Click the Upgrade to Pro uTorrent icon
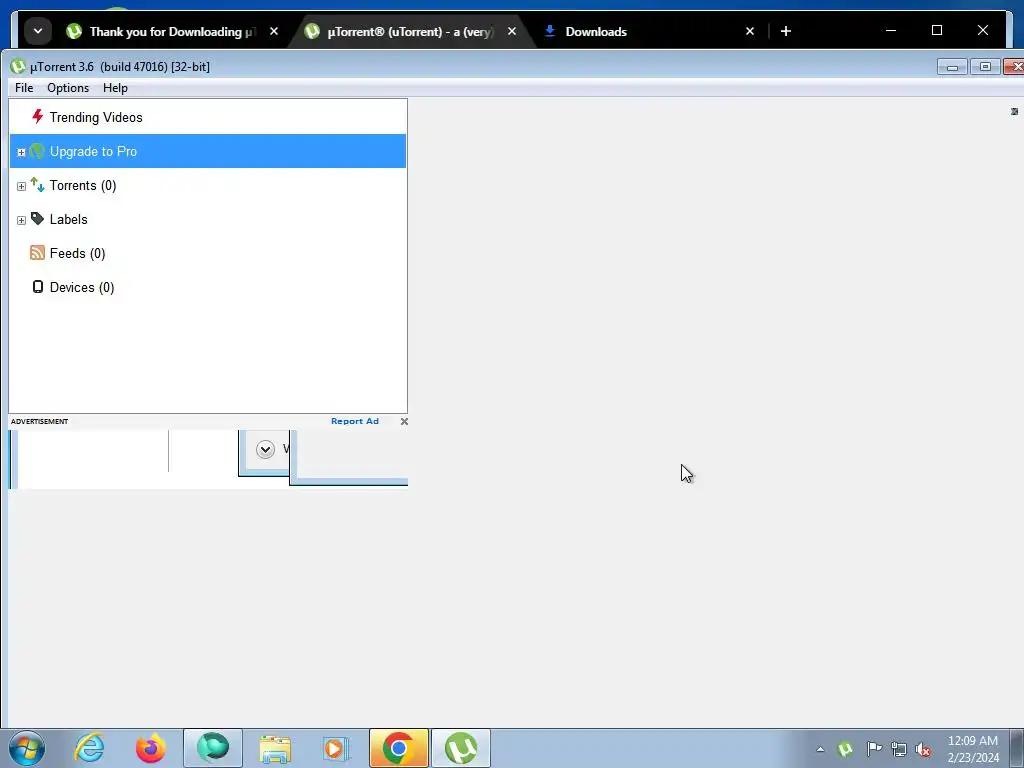1024x768 pixels. 37,152
